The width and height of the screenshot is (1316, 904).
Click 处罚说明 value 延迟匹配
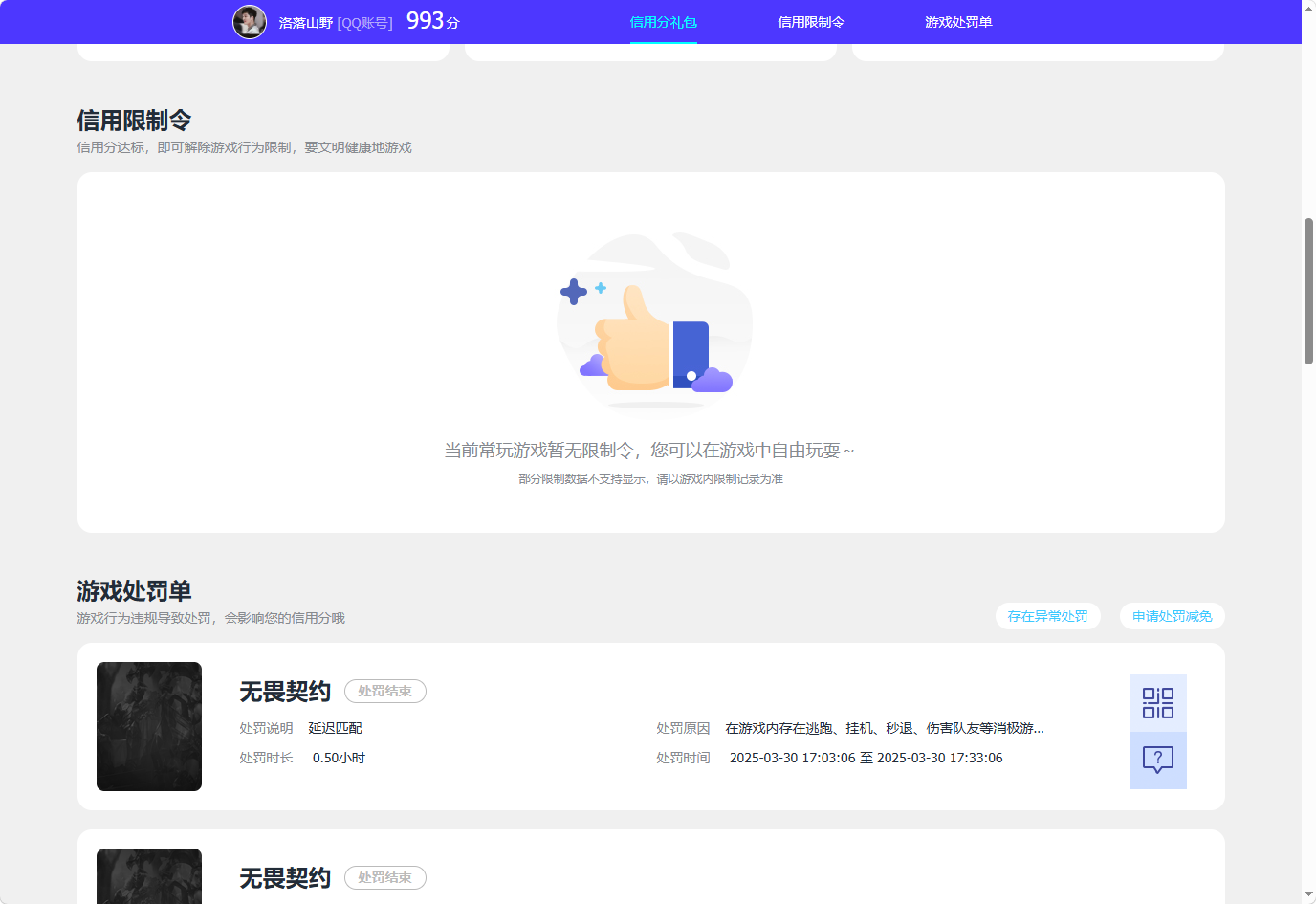(x=335, y=728)
